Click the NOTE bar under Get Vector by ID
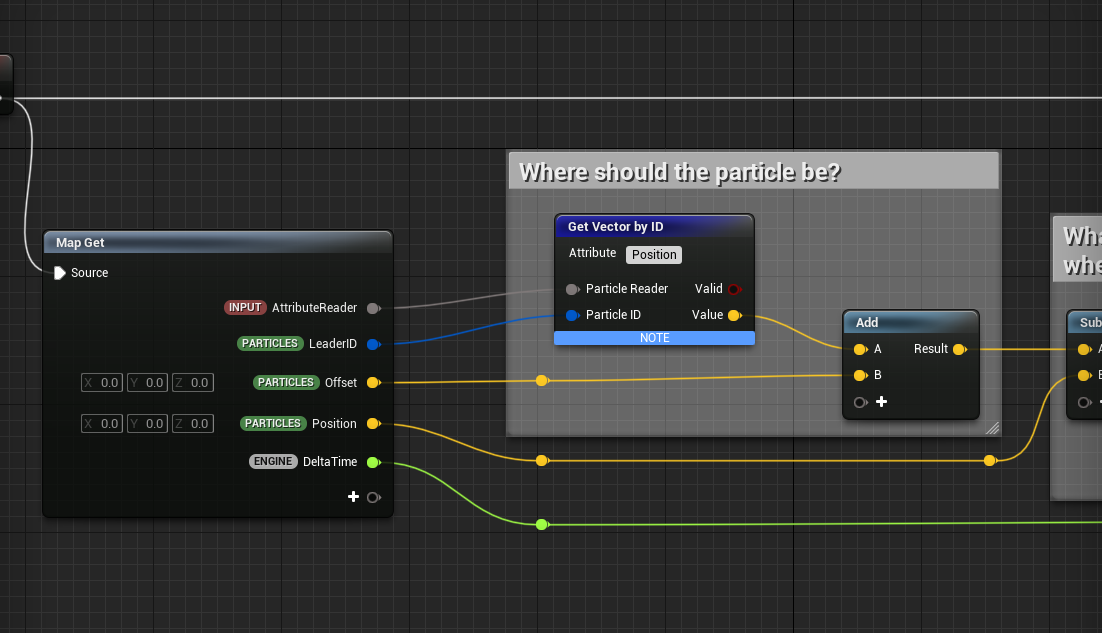Image resolution: width=1102 pixels, height=633 pixels. click(x=654, y=337)
